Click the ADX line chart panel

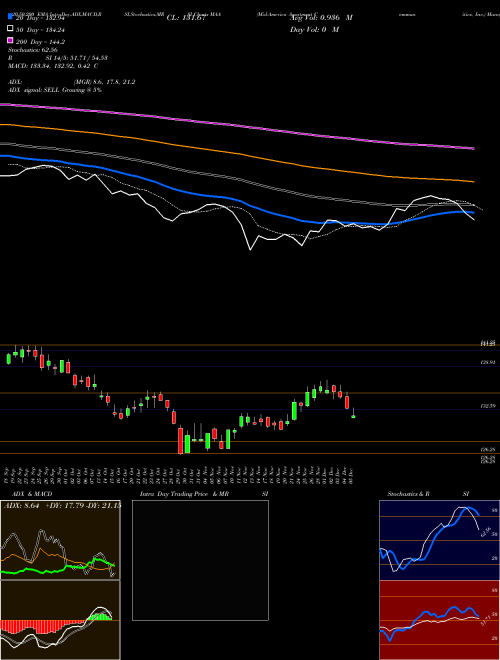(60, 540)
